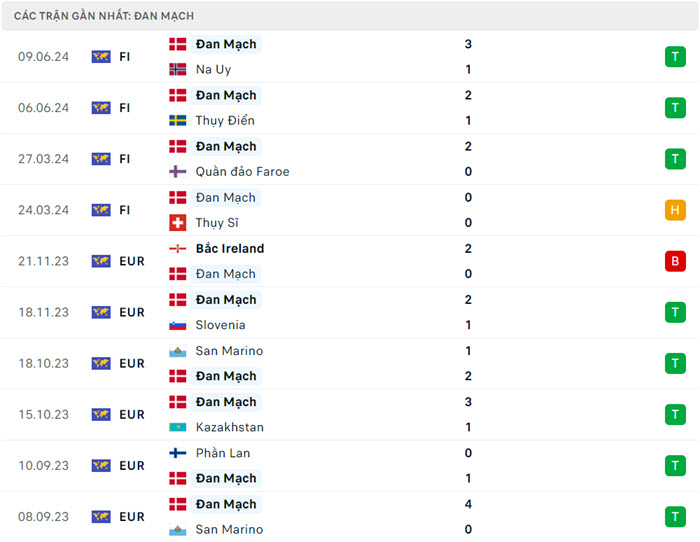Click the EUR competition icon for 21.11.23
Image resolution: width=700 pixels, height=542 pixels.
[101, 261]
